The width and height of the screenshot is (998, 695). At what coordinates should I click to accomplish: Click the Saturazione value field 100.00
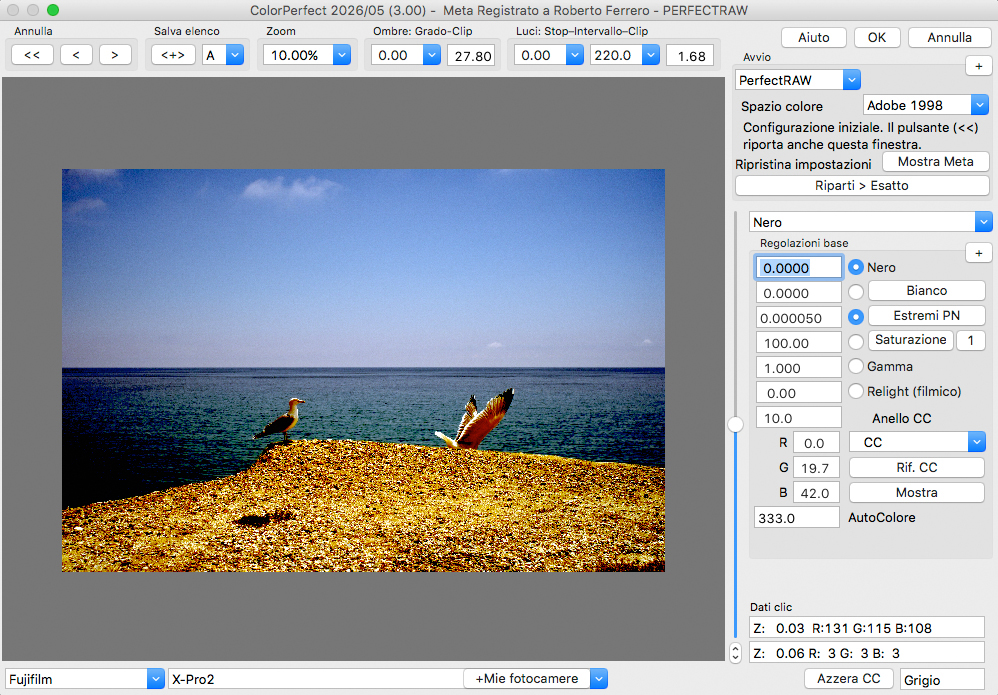[x=799, y=343]
